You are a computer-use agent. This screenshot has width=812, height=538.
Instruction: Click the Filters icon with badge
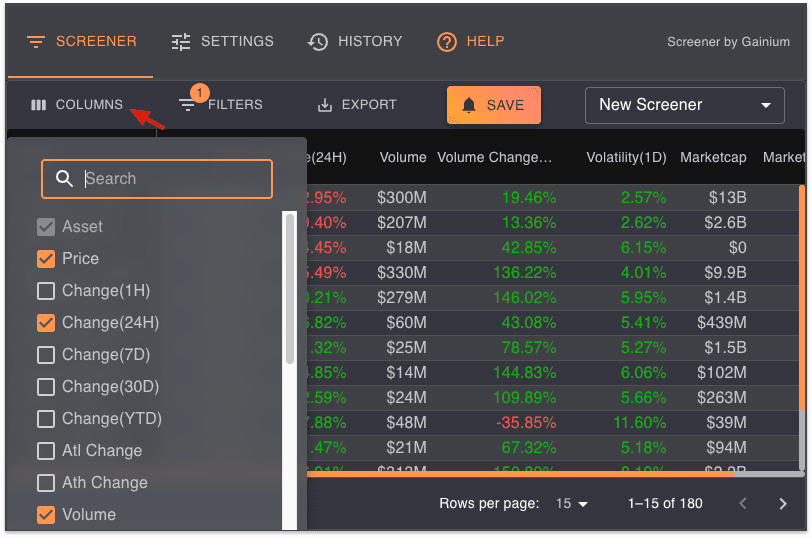coord(188,104)
